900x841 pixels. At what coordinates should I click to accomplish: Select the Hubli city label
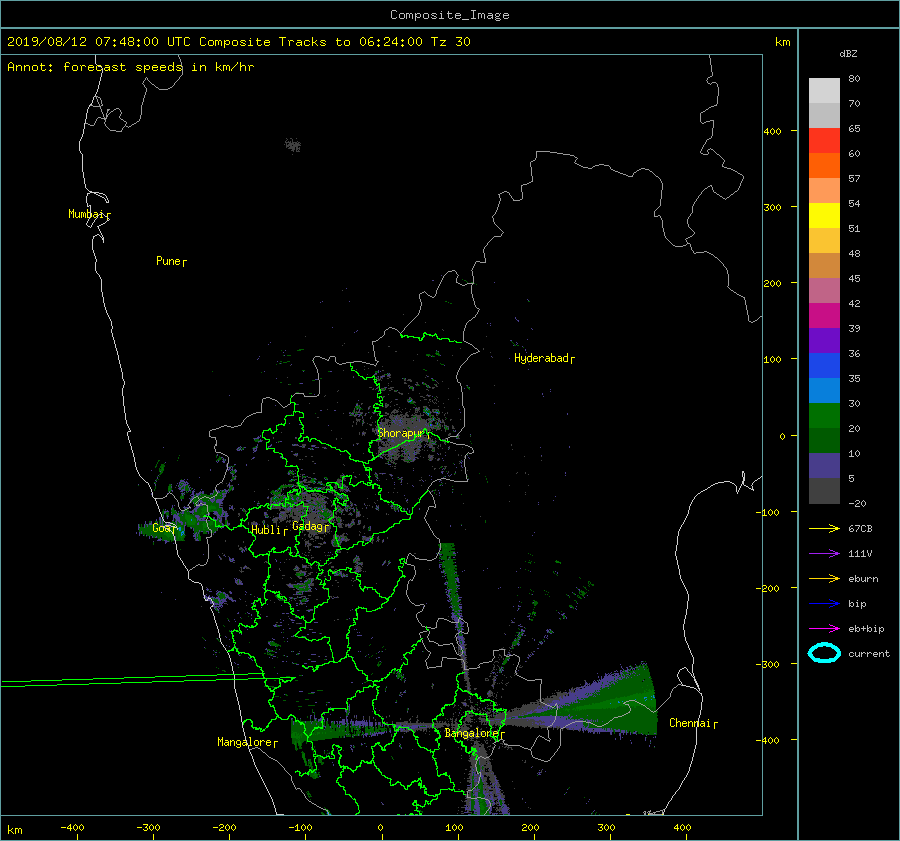(269, 530)
